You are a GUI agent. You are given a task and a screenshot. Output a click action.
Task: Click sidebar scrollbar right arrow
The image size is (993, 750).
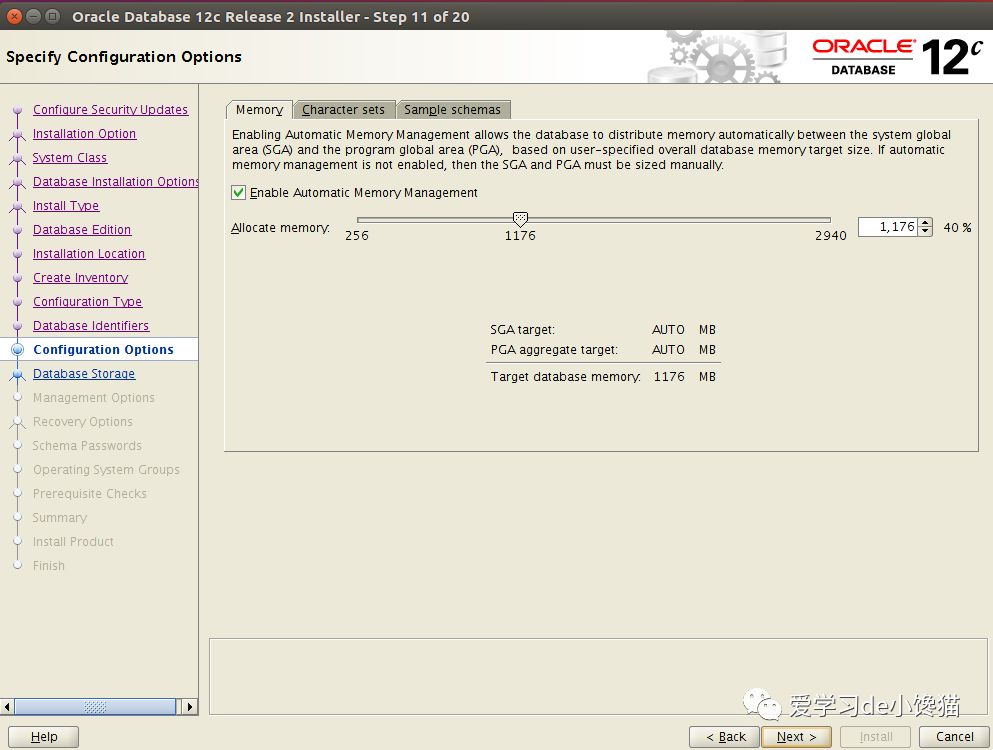[189, 706]
